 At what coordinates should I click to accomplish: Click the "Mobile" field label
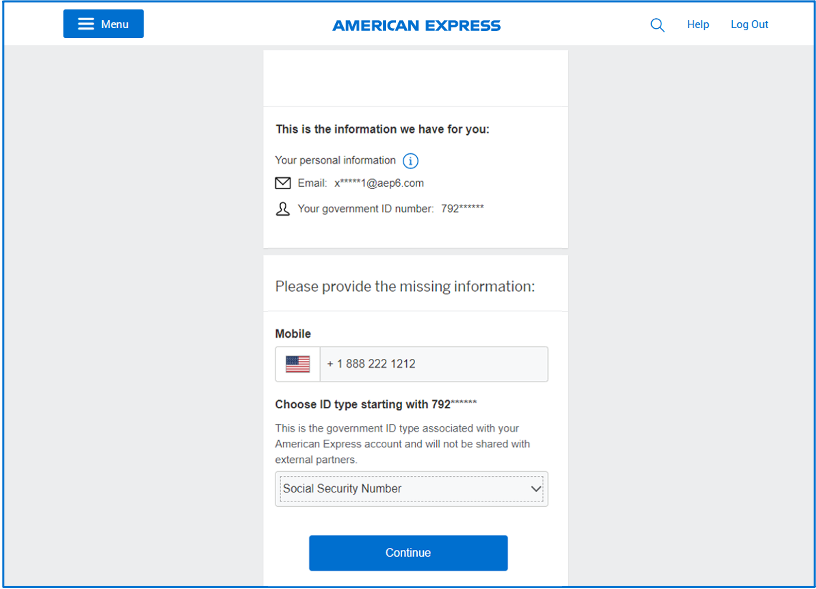[x=293, y=334]
